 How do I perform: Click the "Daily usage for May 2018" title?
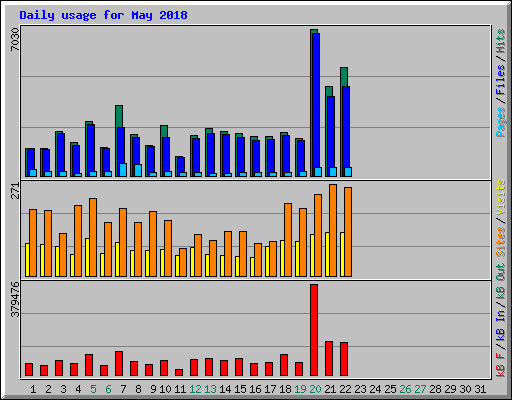(103, 15)
